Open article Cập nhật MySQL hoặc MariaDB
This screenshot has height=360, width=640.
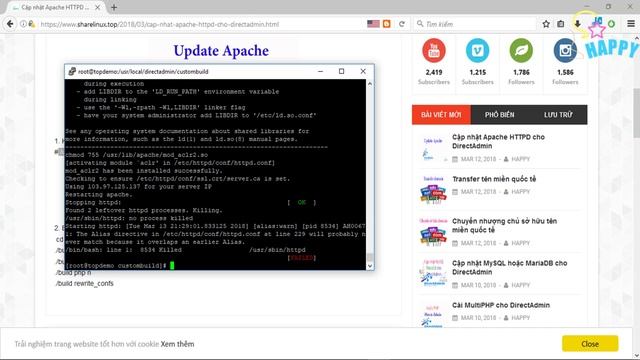509,267
